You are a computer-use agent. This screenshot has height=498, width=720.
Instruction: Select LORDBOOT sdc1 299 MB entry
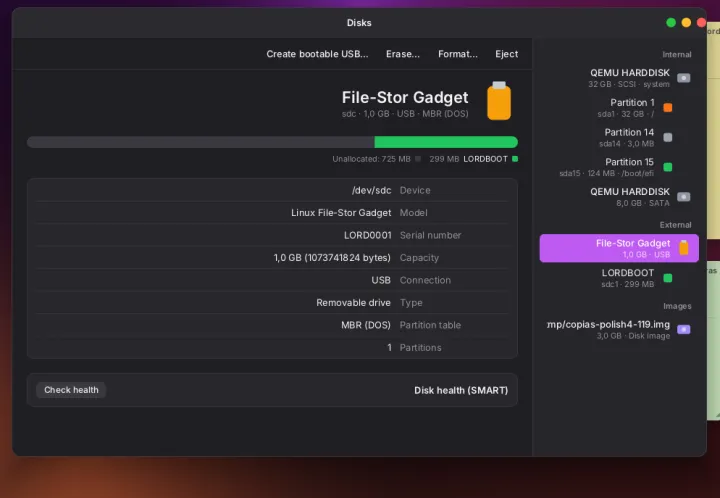coord(619,278)
